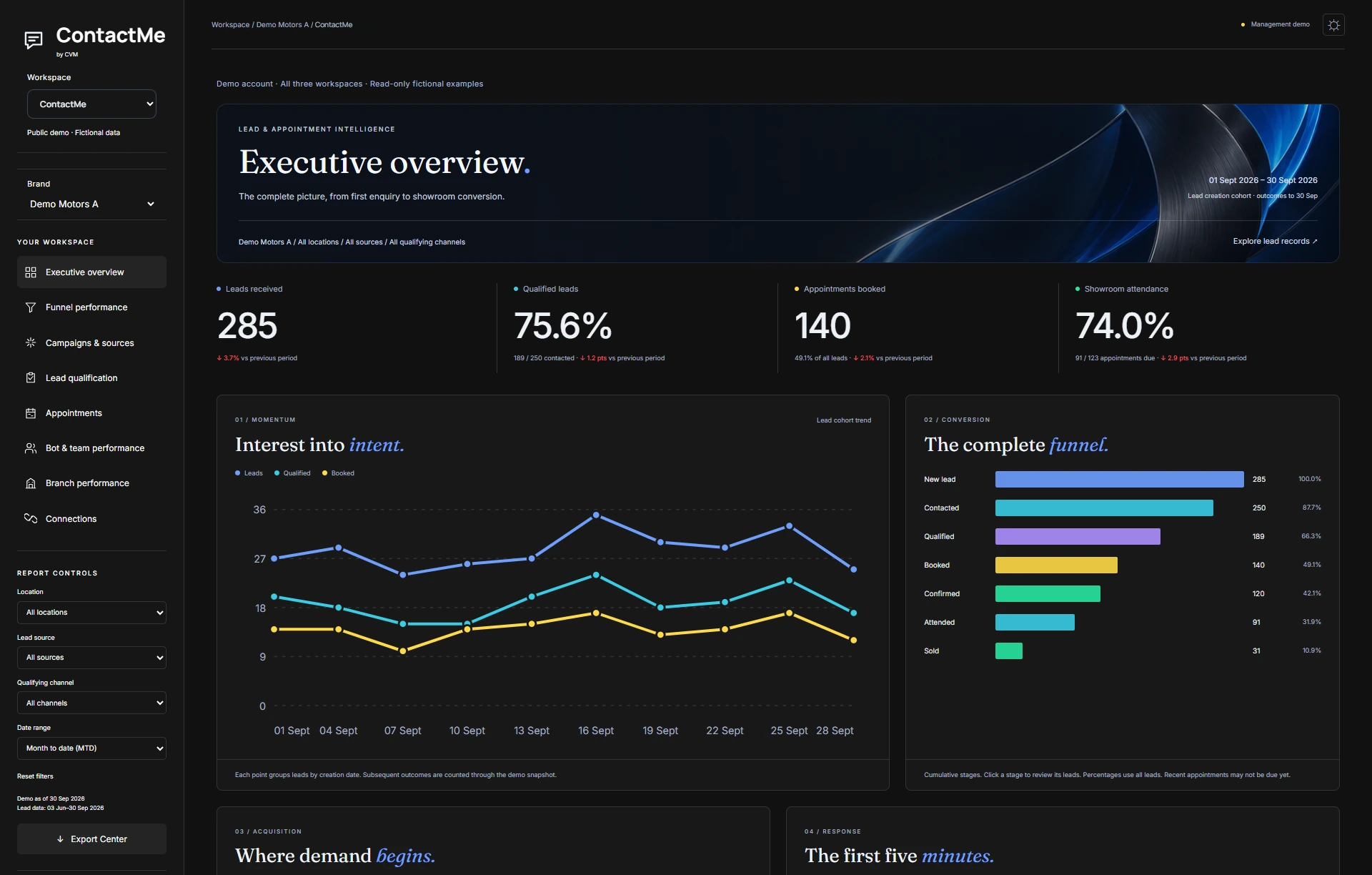This screenshot has height=875, width=1372.
Task: Click the Leads received value 285
Action: (x=247, y=326)
